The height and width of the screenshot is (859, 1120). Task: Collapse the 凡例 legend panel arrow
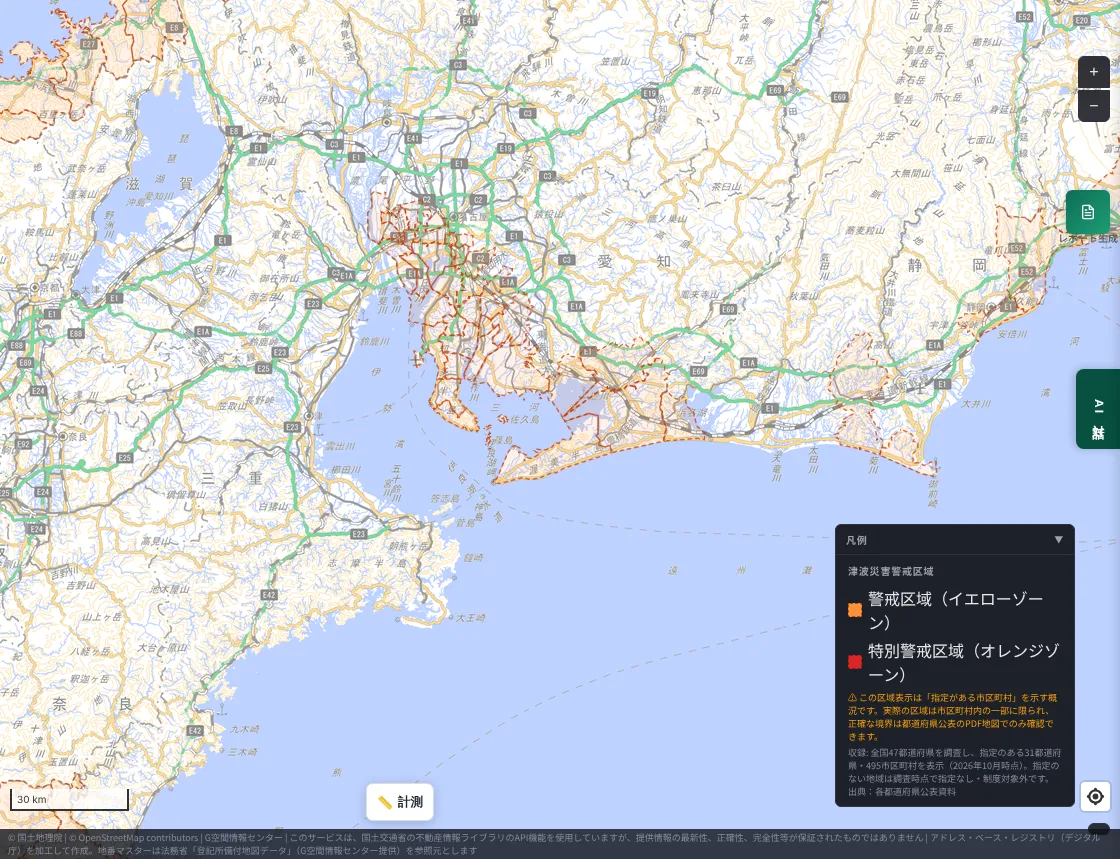coord(1059,540)
